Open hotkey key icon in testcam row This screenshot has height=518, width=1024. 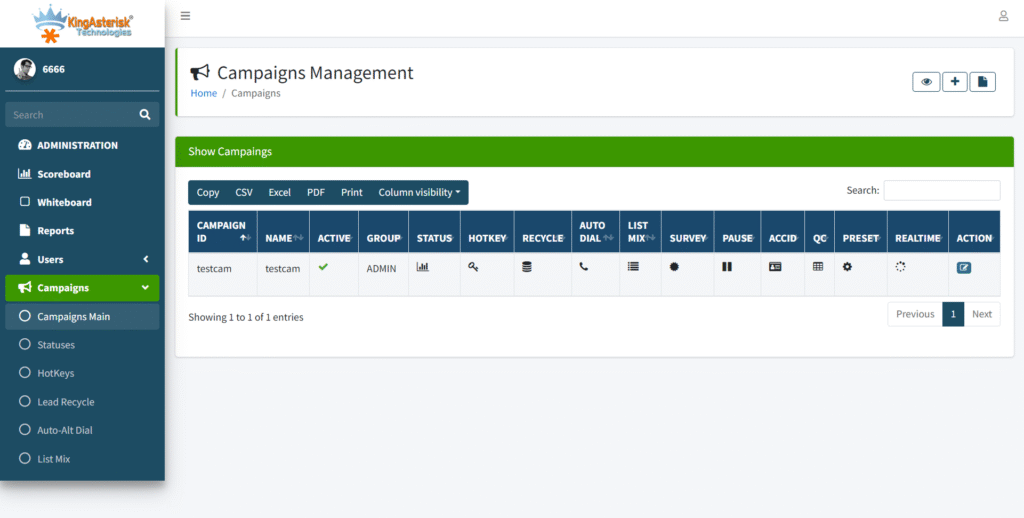click(x=473, y=267)
